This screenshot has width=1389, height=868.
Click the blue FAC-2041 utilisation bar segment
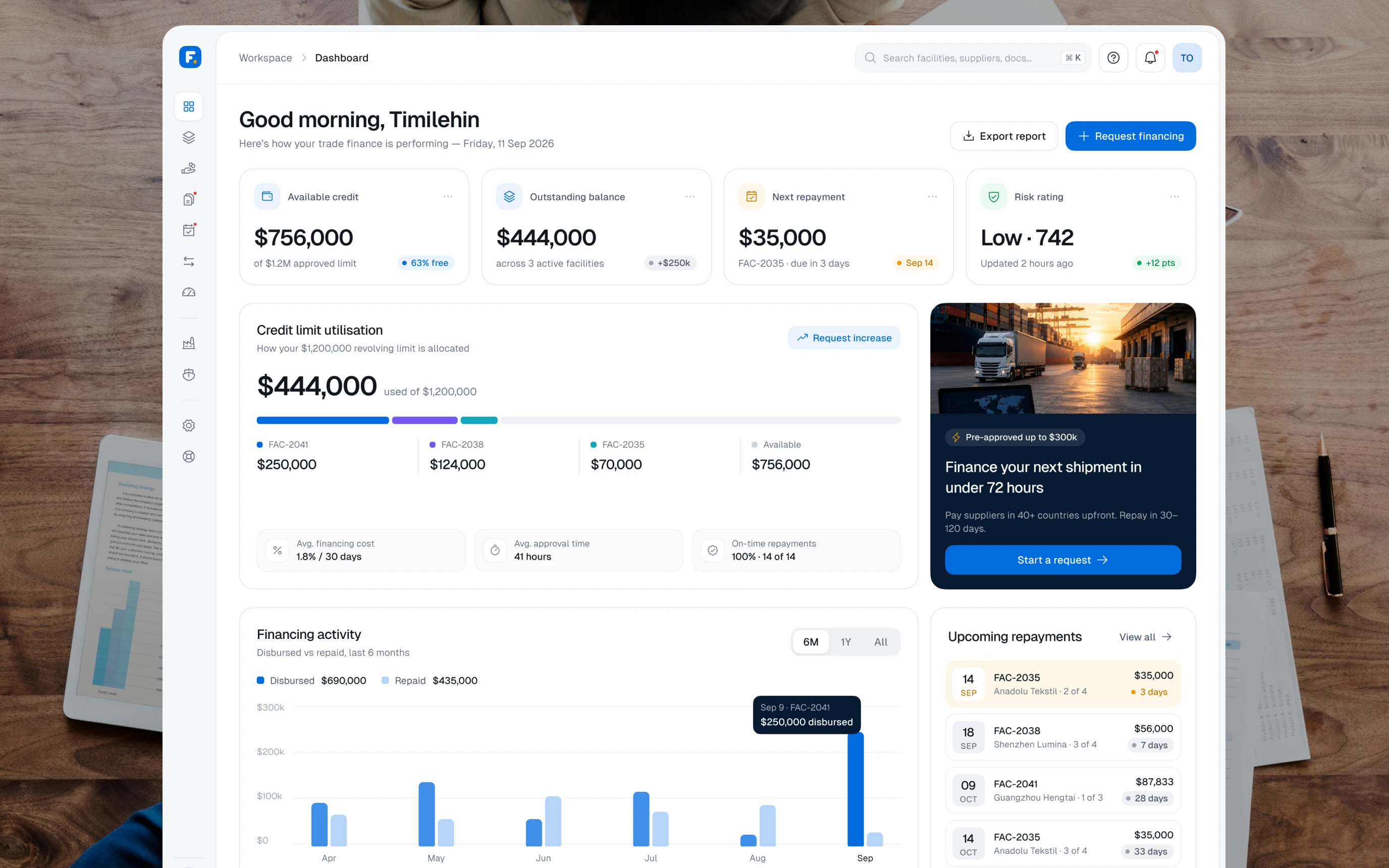tap(323, 421)
